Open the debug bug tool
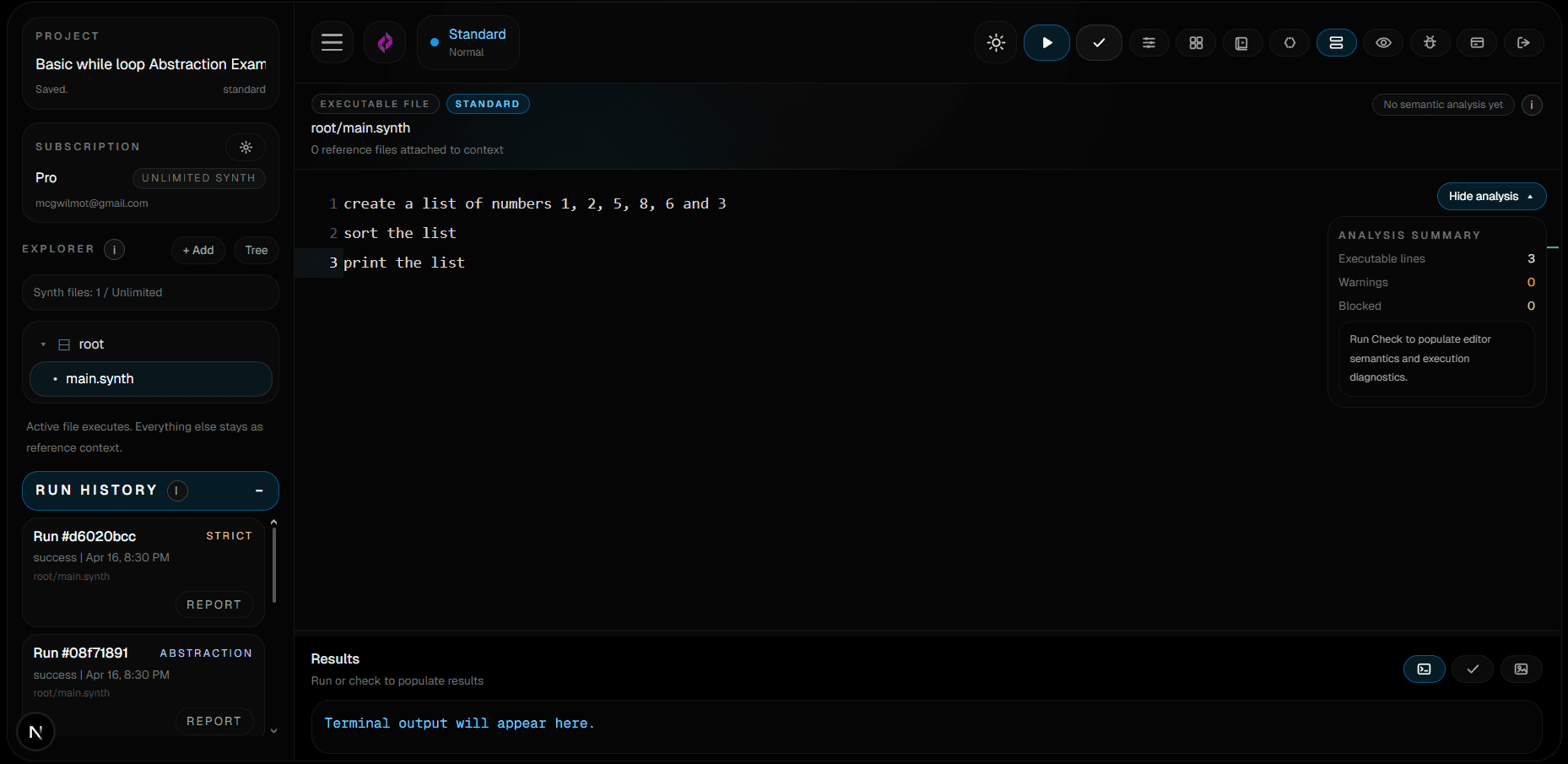The image size is (1568, 764). coord(1430,42)
